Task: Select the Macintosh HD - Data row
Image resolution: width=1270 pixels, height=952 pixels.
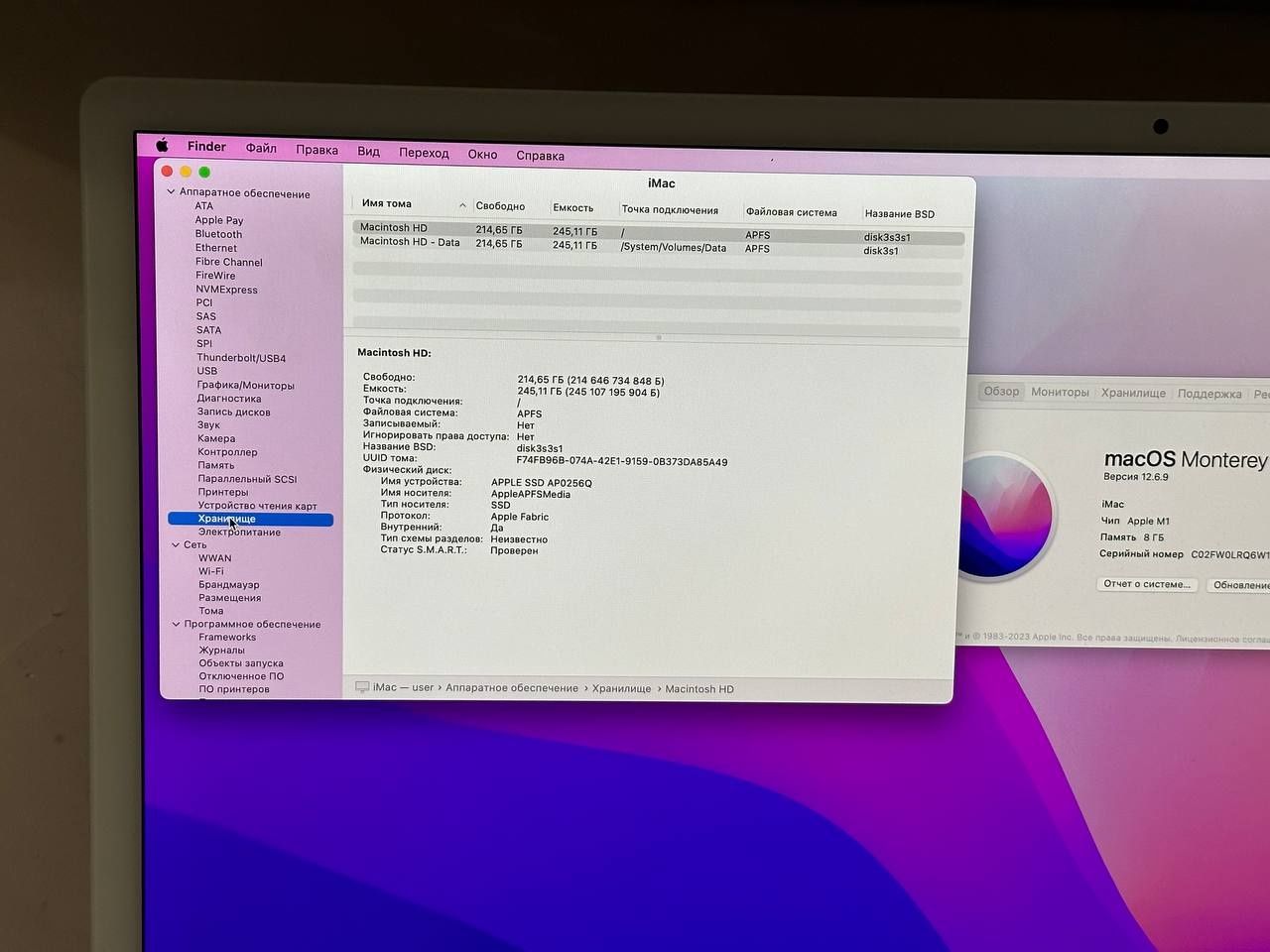Action: pyautogui.click(x=659, y=247)
